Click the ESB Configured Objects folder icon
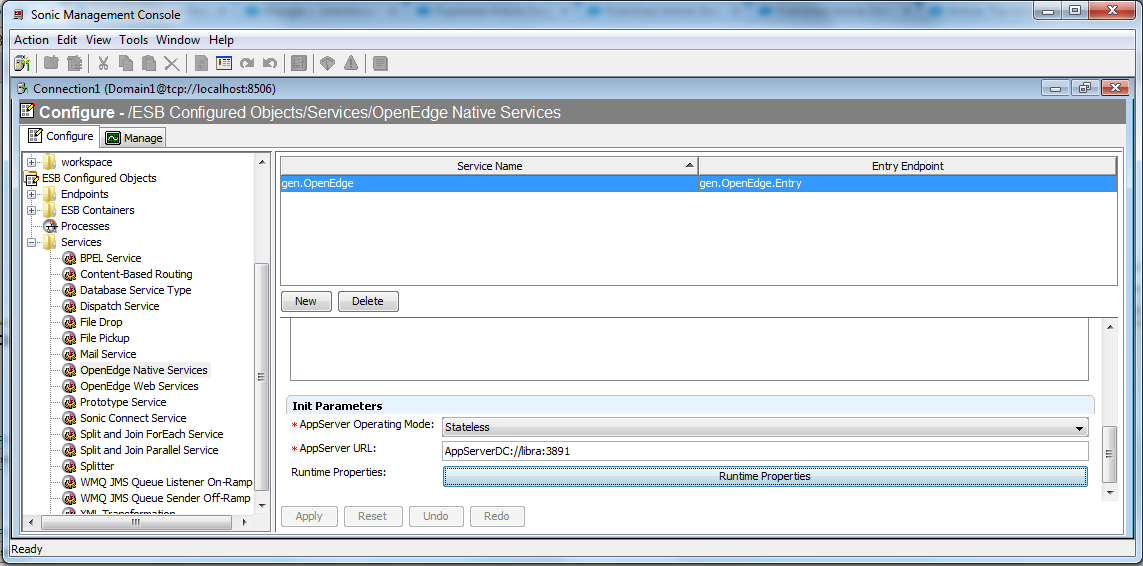The height and width of the screenshot is (566, 1143). (x=31, y=178)
